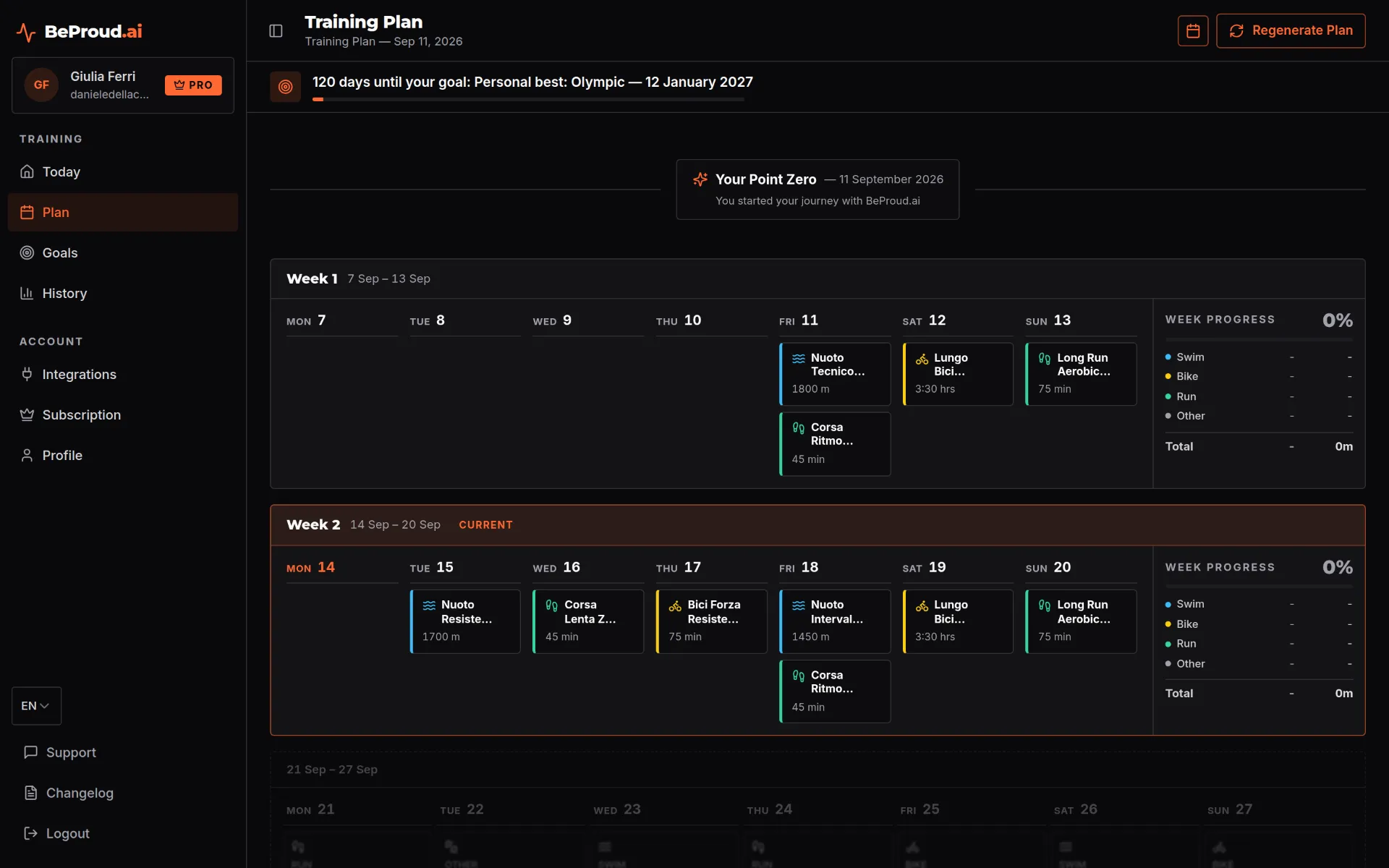Open History in the sidebar
Image resolution: width=1389 pixels, height=868 pixels.
[123, 293]
